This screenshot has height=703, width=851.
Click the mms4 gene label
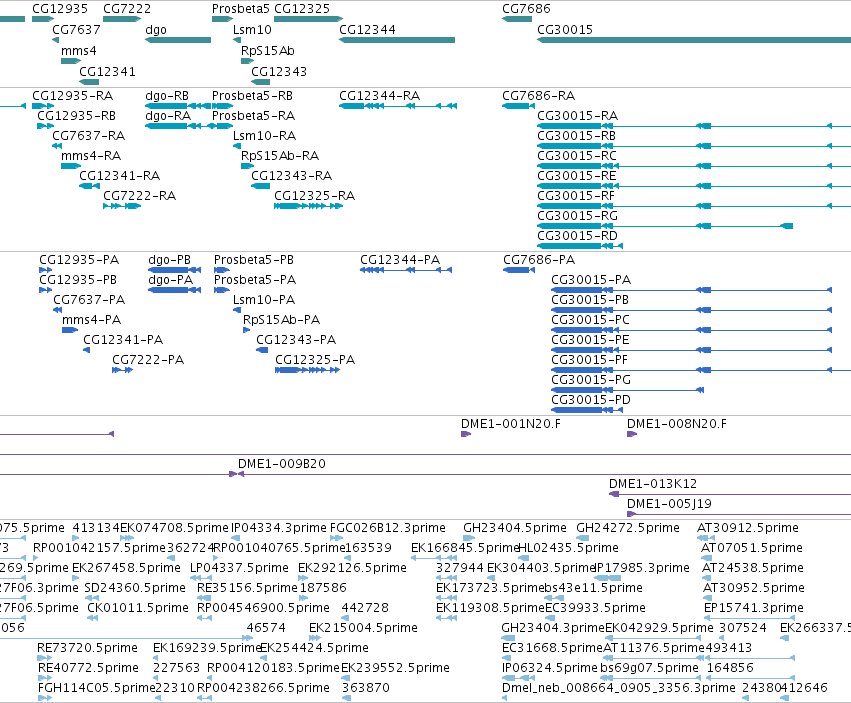79,51
